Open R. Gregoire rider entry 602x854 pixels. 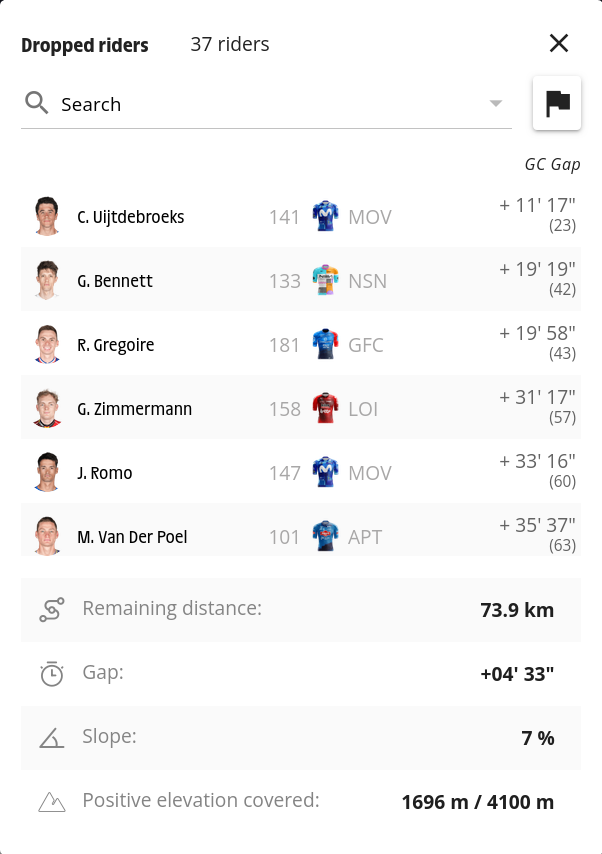301,344
